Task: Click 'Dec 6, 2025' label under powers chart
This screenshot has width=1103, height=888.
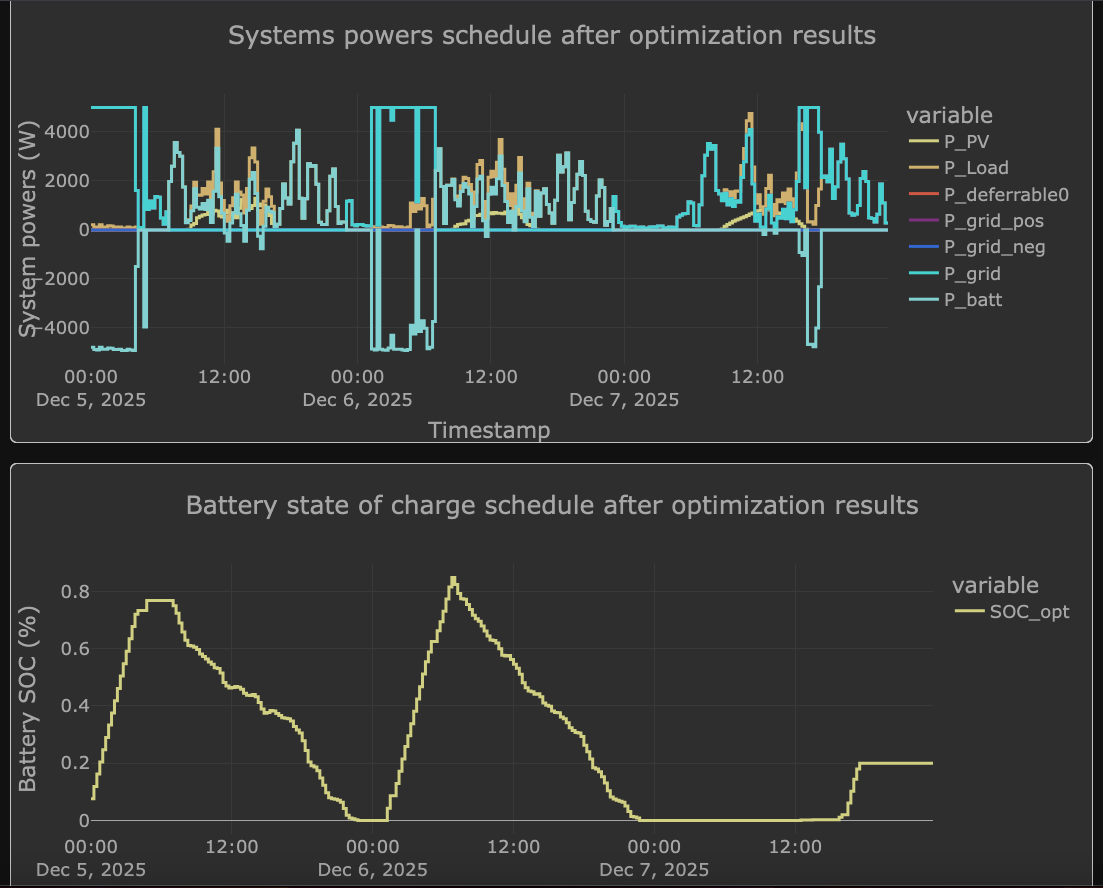Action: point(357,400)
